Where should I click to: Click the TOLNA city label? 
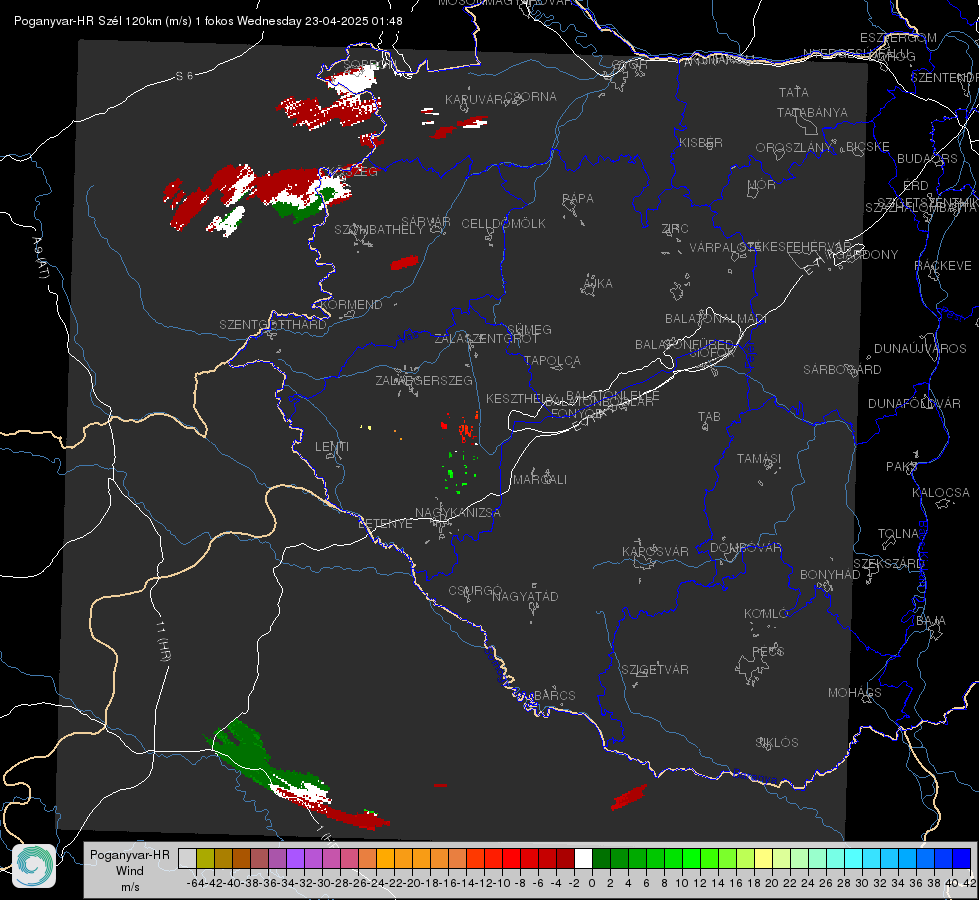click(x=898, y=534)
